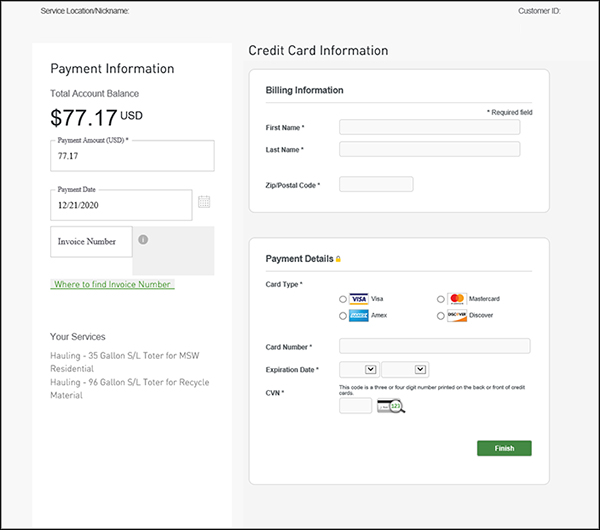Click the Amex card logo

click(x=359, y=315)
